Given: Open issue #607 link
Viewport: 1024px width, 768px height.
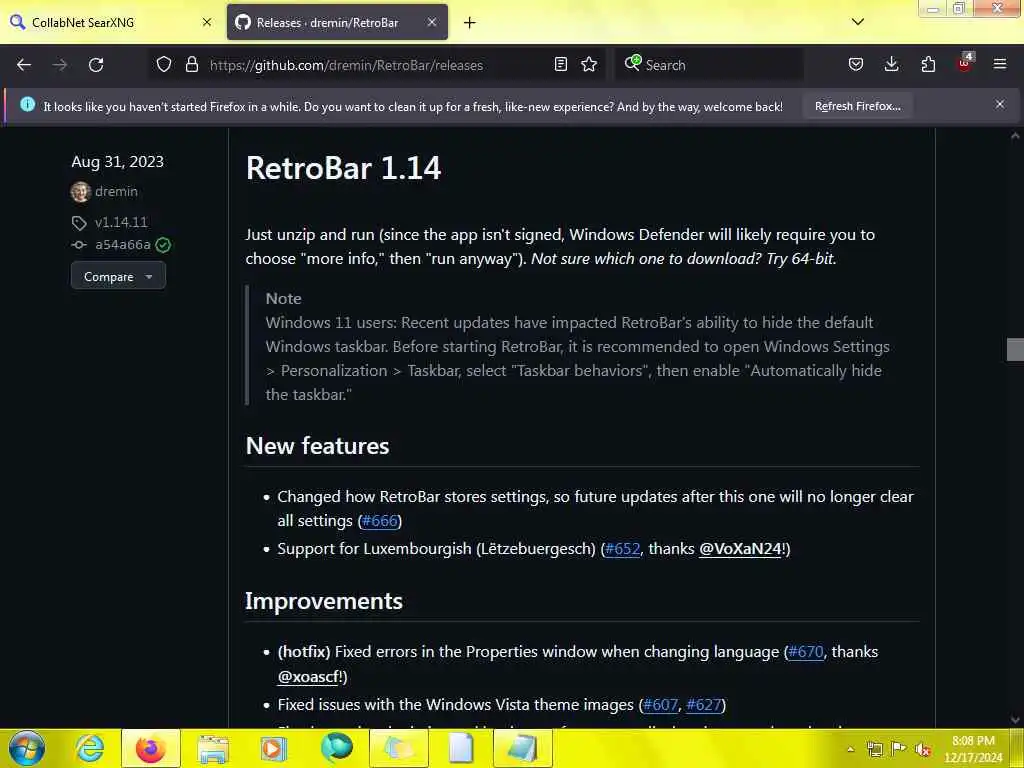Looking at the screenshot, I should tap(660, 705).
